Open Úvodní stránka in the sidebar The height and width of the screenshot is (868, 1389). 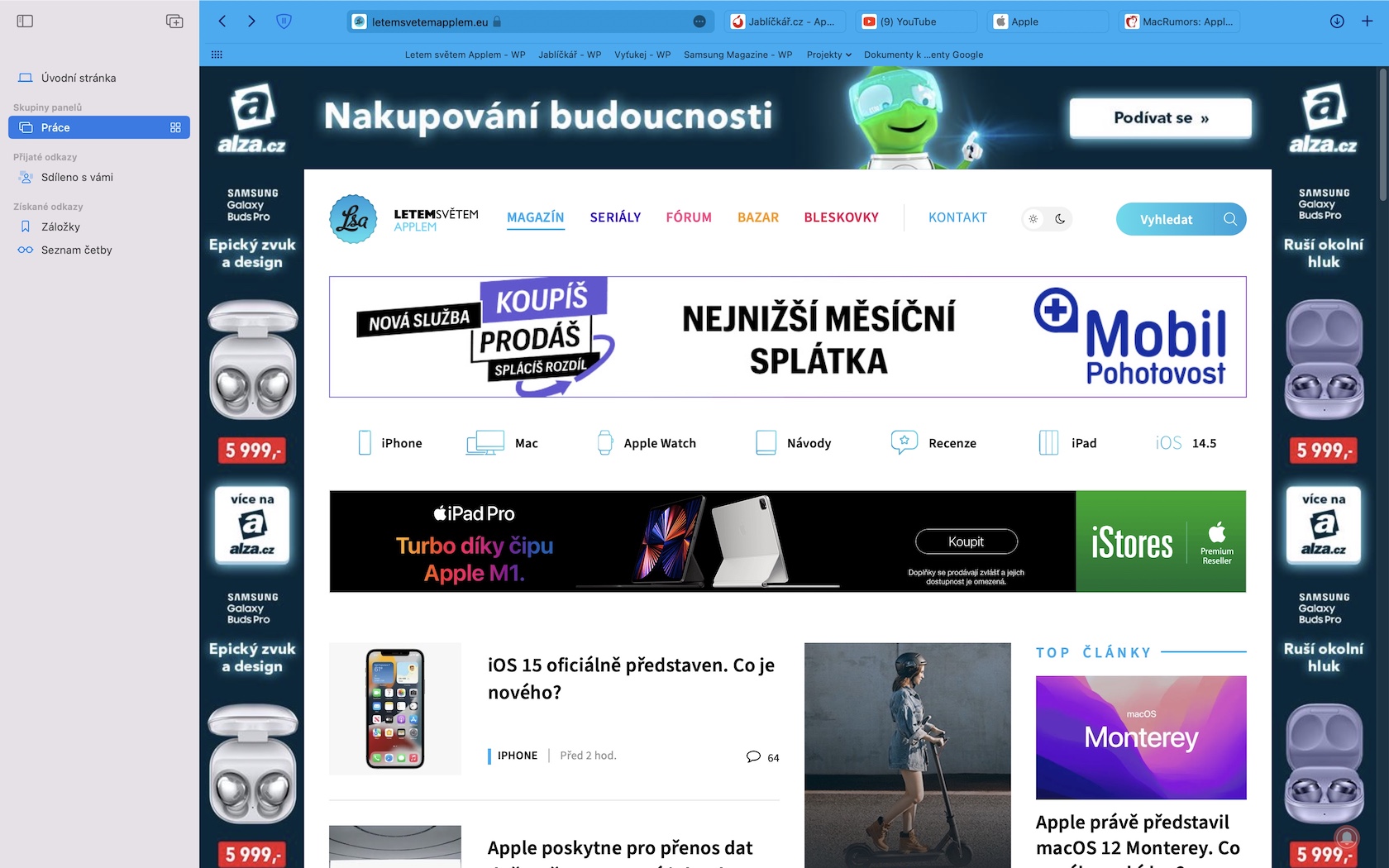click(x=99, y=78)
